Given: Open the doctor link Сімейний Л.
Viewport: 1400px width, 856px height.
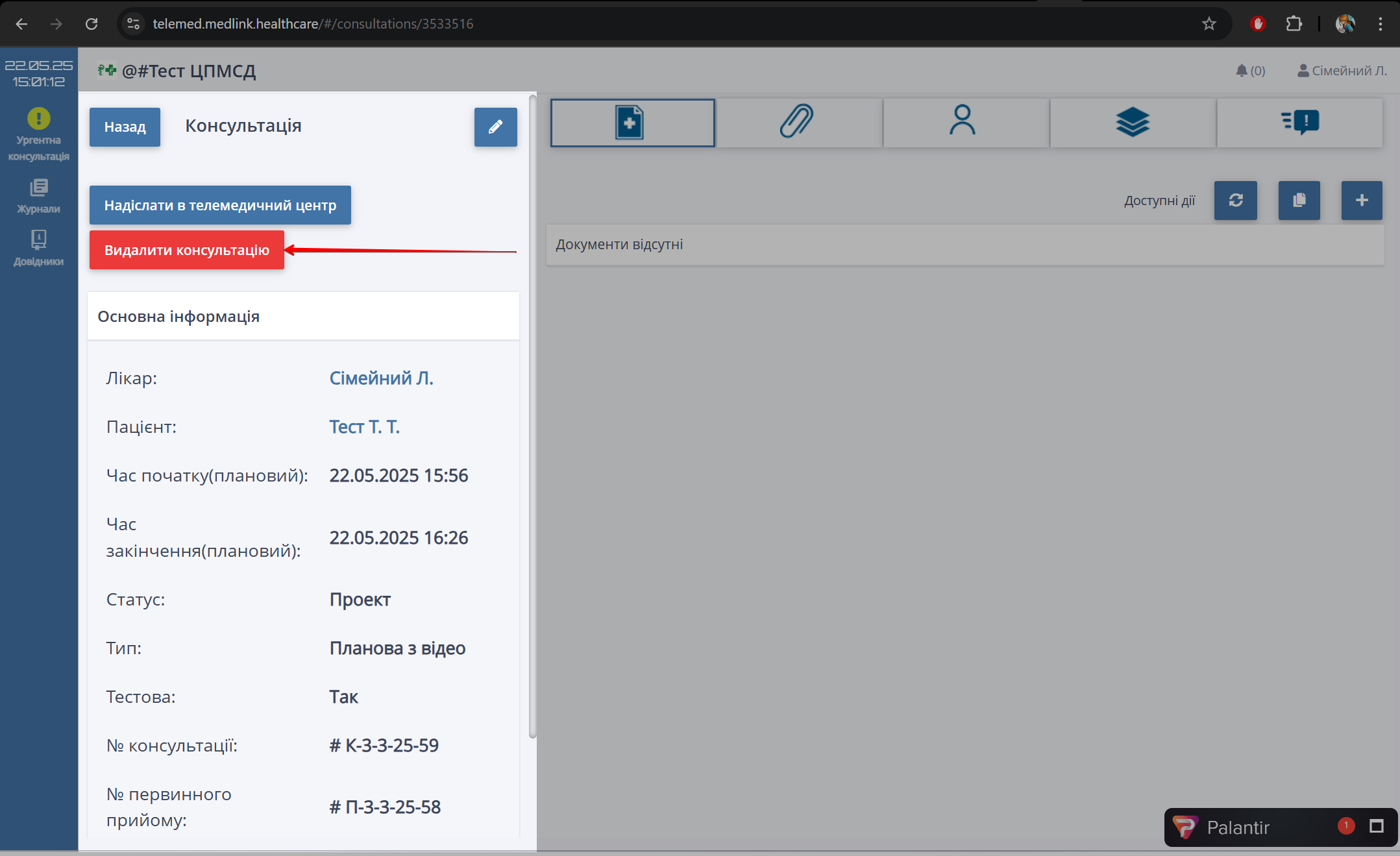Looking at the screenshot, I should [381, 378].
